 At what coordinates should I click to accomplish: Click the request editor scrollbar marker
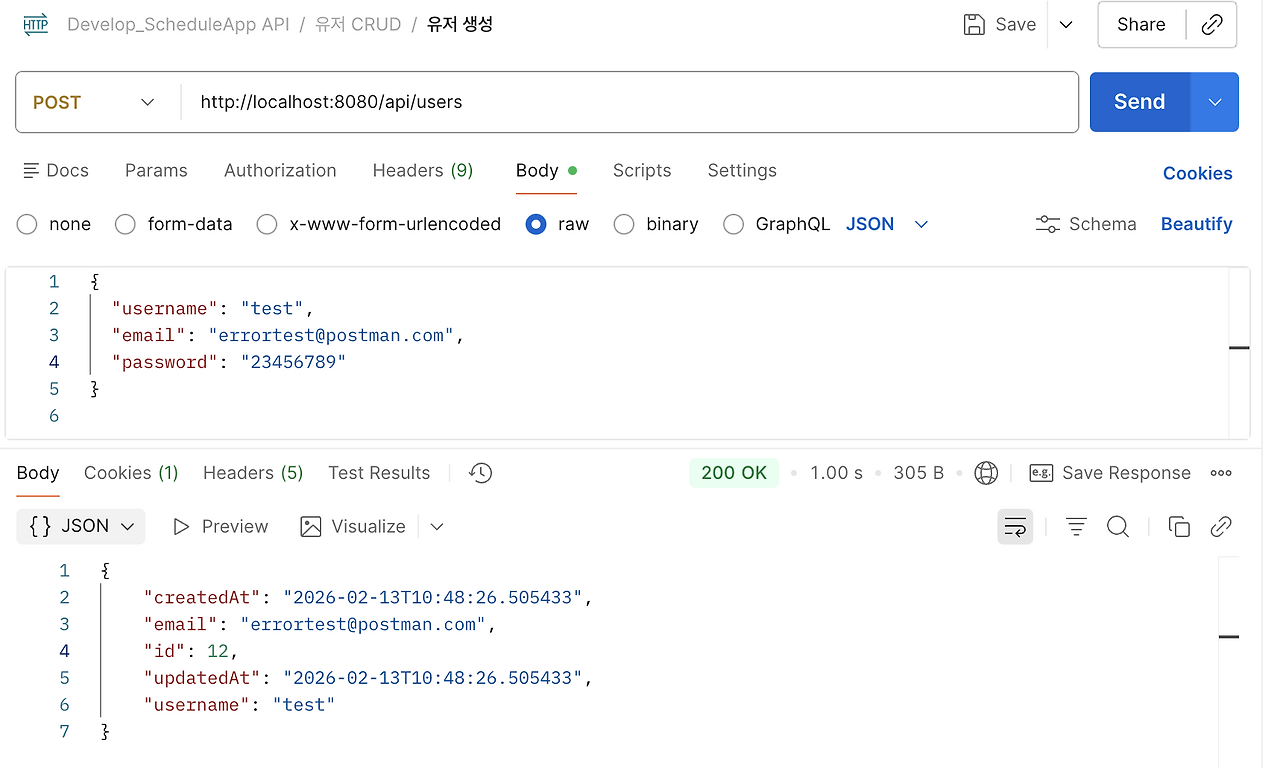[1239, 348]
